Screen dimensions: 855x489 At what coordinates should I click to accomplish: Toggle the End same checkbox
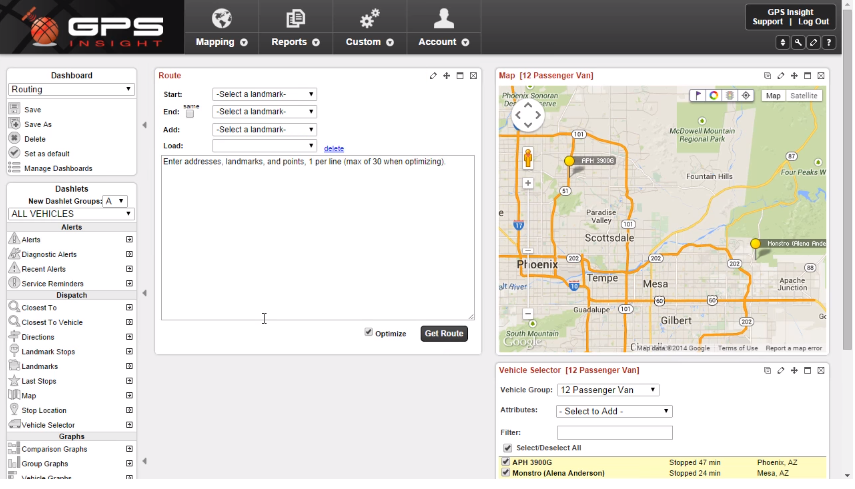[190, 113]
